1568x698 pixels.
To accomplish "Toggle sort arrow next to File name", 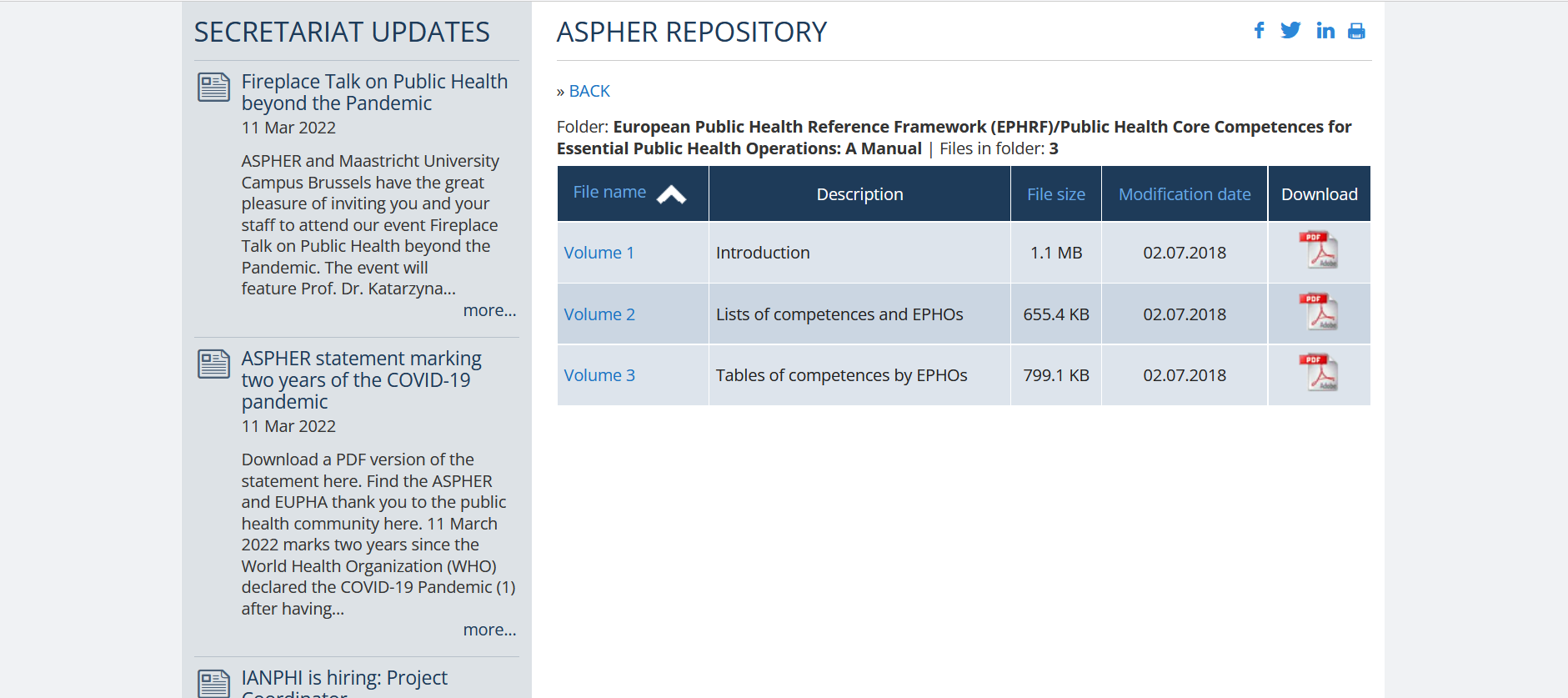I will coord(671,195).
